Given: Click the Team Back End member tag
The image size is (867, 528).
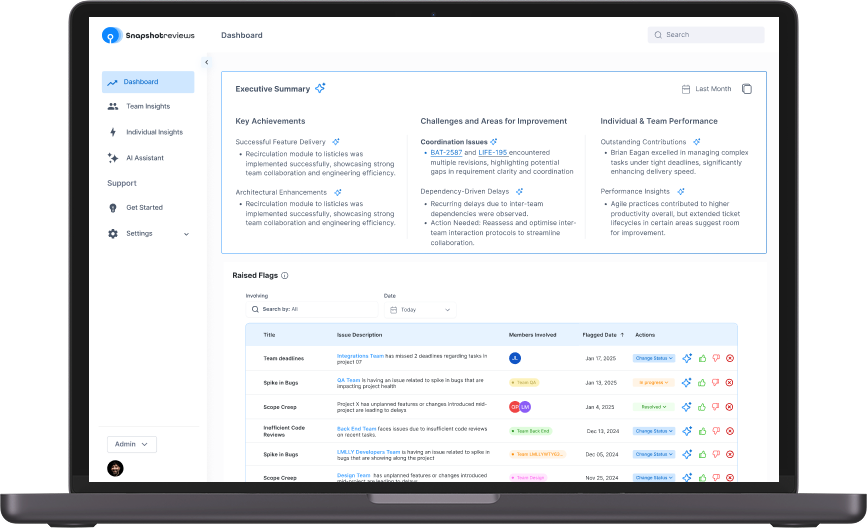Looking at the screenshot, I should tap(530, 431).
